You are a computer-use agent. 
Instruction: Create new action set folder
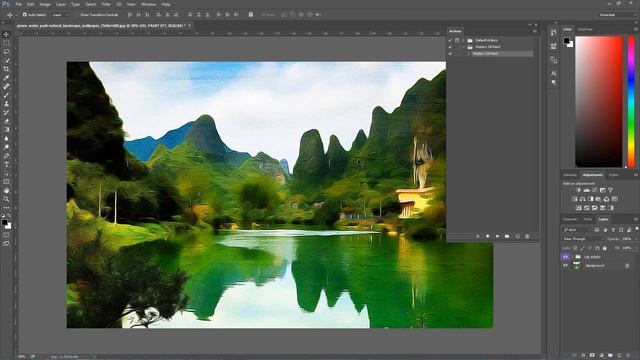(x=507, y=236)
